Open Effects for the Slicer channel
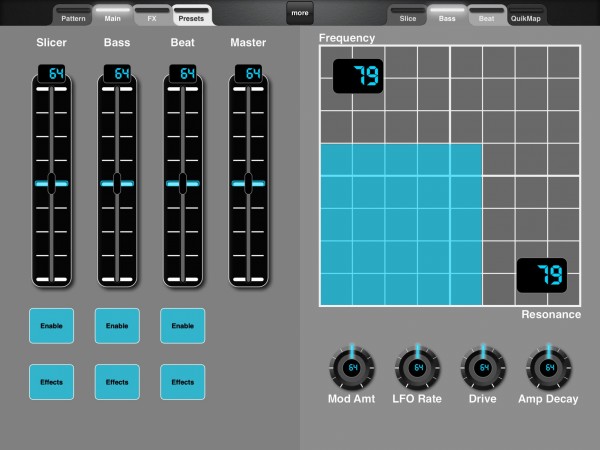Viewport: 600px width, 450px height. point(51,382)
